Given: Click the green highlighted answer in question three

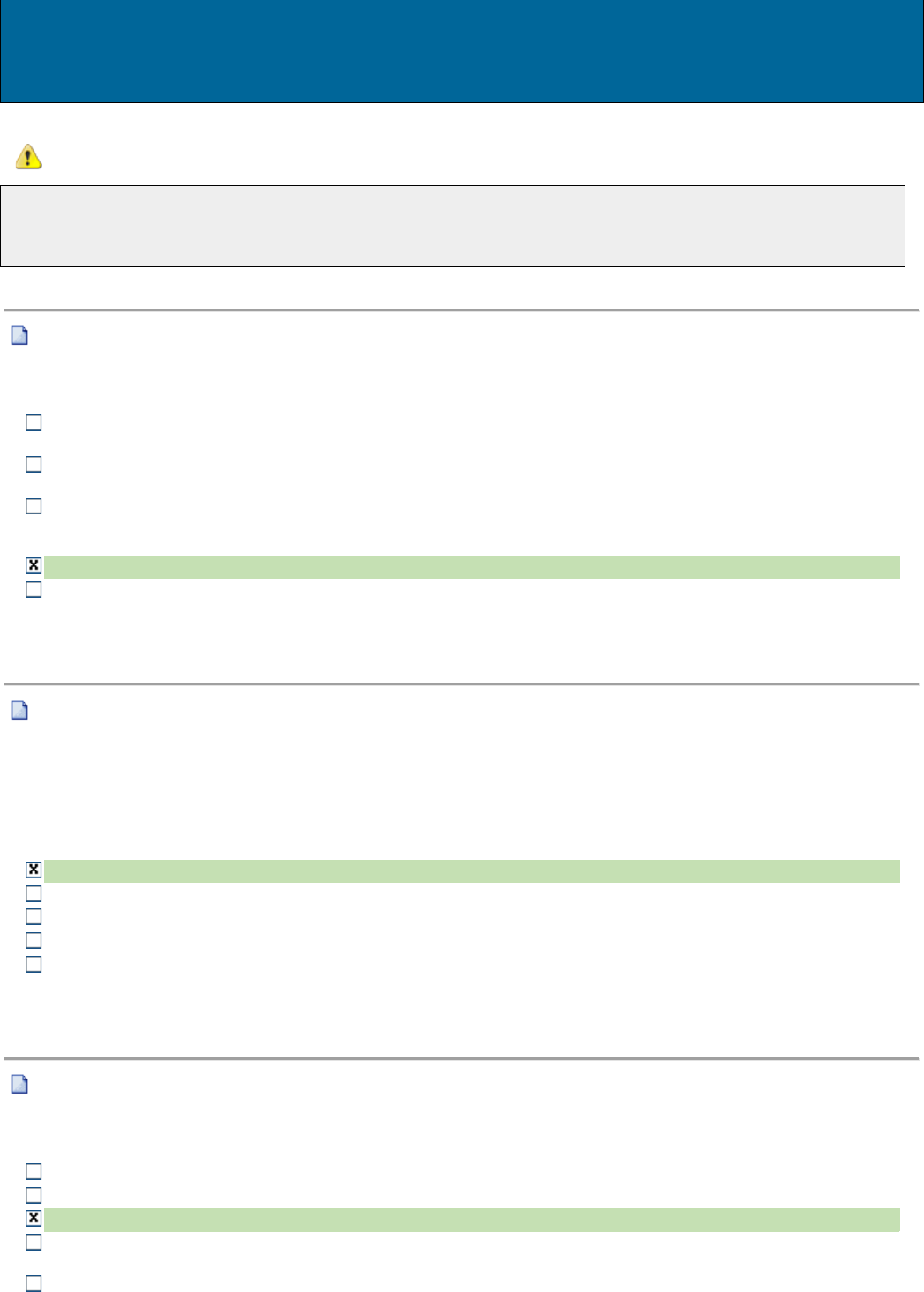Looking at the screenshot, I should [x=472, y=1220].
